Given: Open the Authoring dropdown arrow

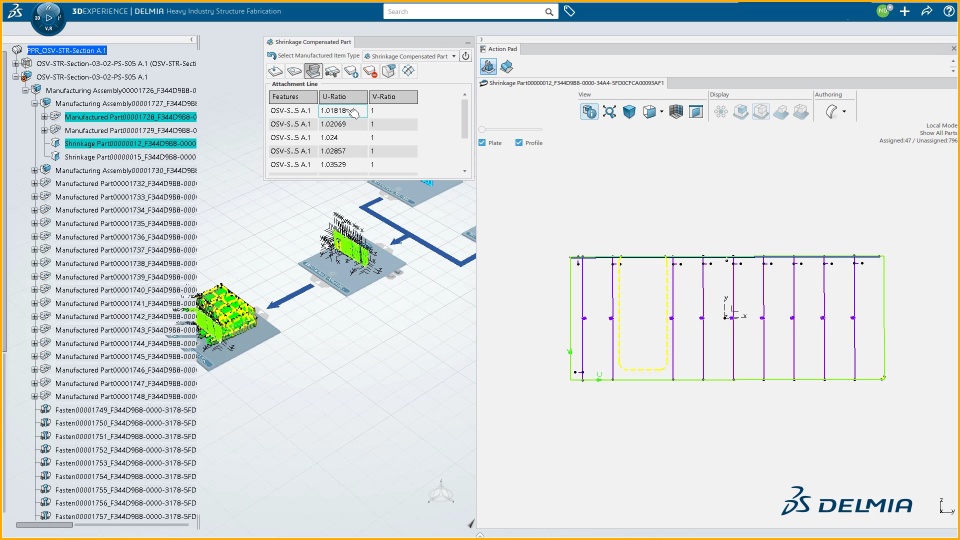Looking at the screenshot, I should 844,111.
